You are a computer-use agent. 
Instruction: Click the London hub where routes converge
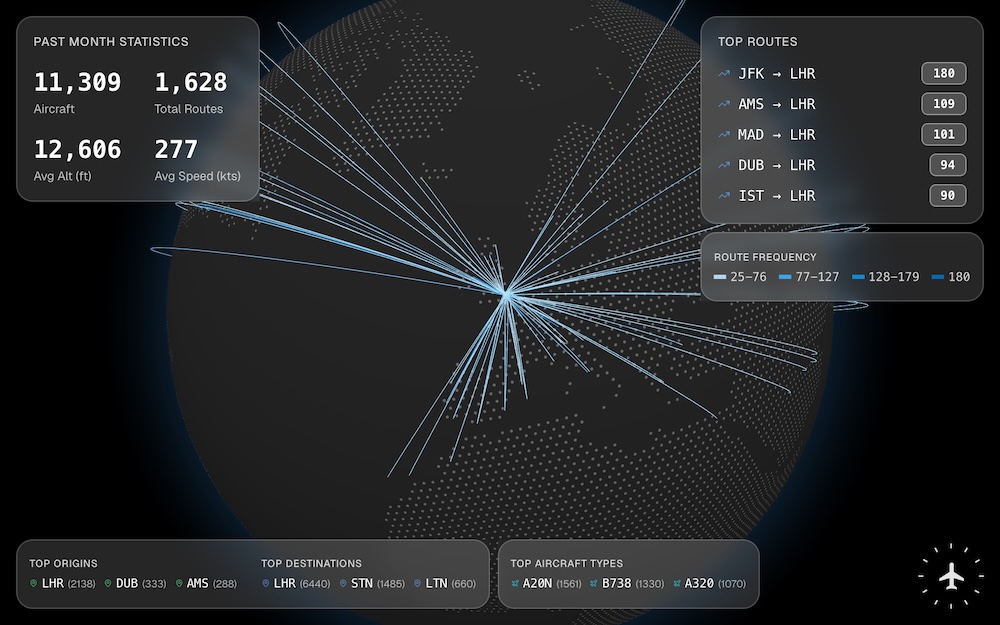pyautogui.click(x=506, y=294)
